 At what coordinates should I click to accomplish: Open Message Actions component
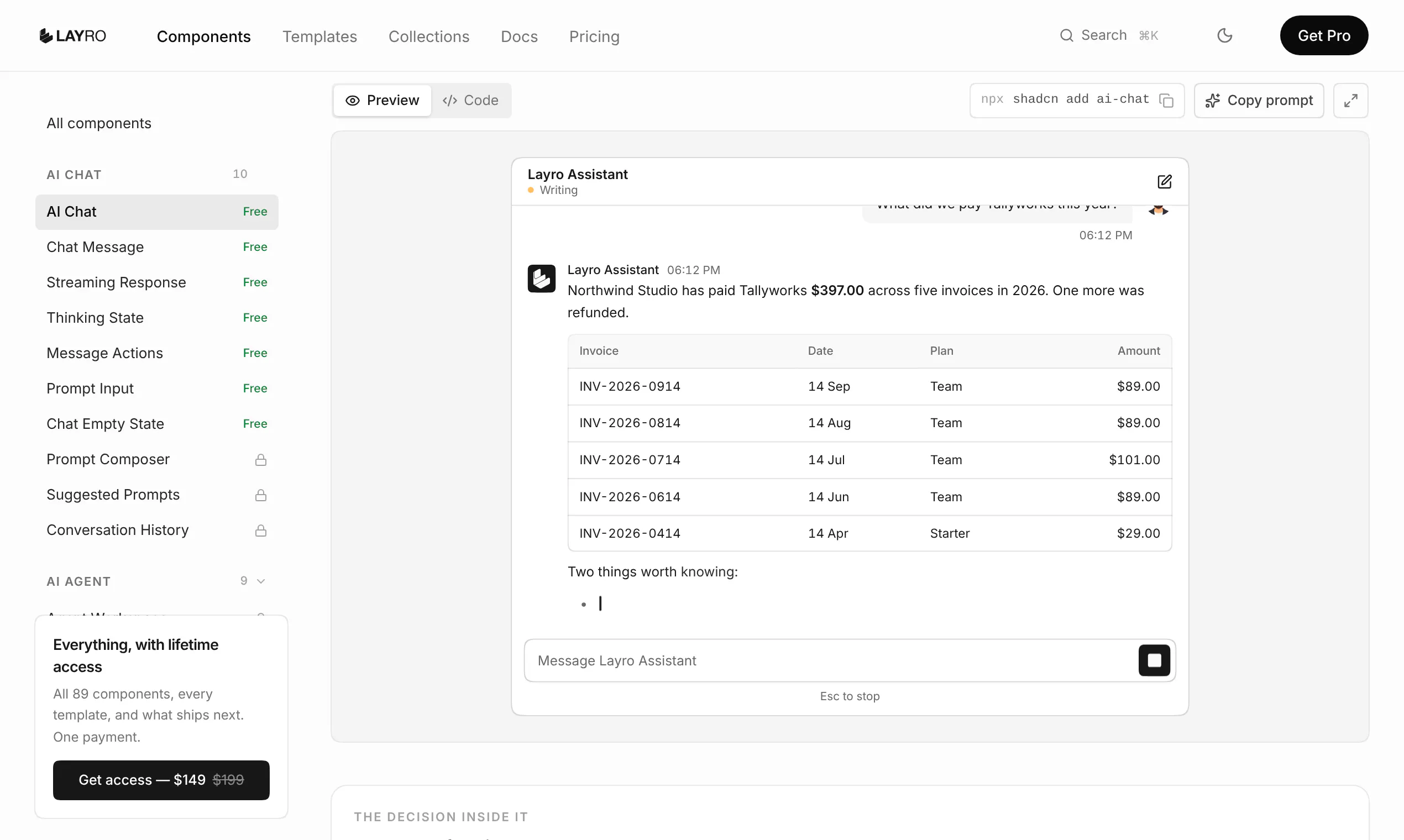(x=157, y=353)
